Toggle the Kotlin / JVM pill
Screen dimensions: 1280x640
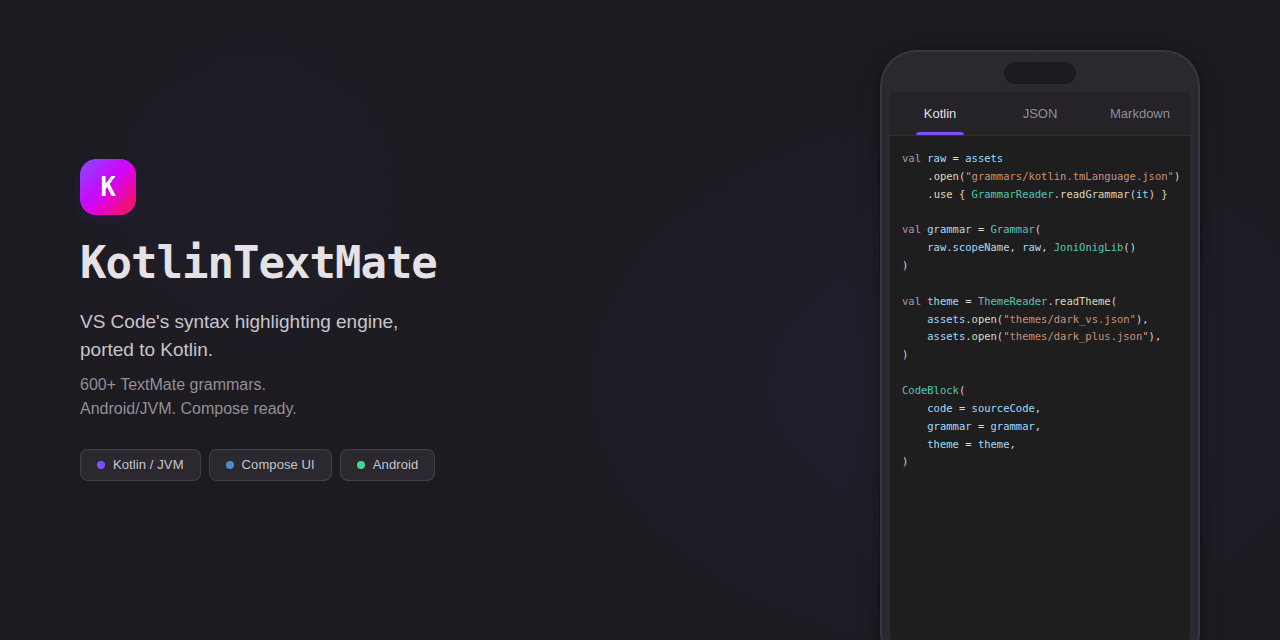[x=140, y=464]
